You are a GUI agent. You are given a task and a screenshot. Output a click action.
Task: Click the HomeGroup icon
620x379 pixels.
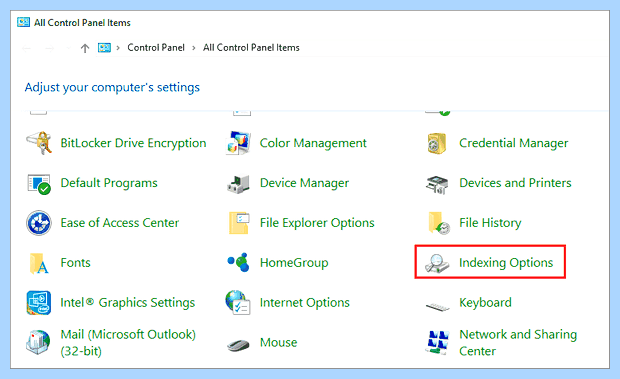(x=238, y=262)
